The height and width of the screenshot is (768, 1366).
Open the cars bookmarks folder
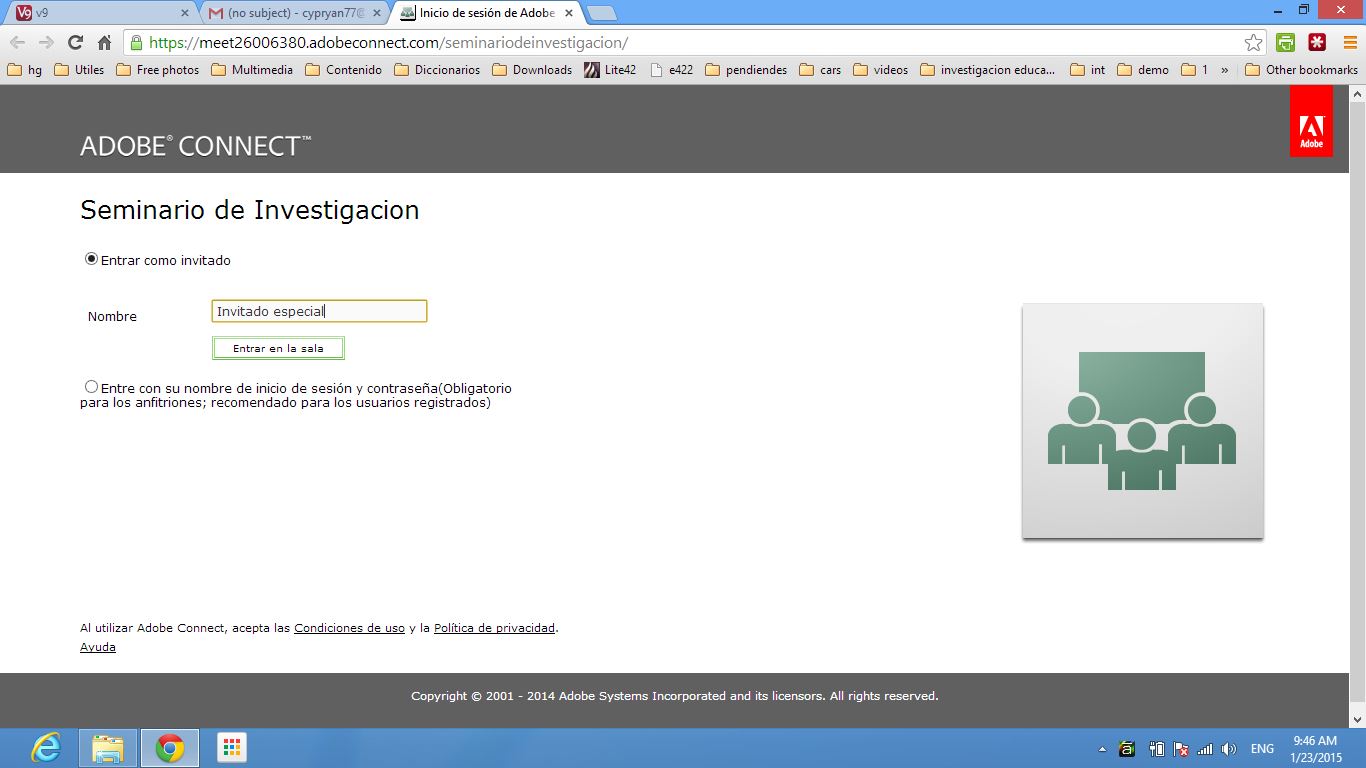pyautogui.click(x=820, y=70)
